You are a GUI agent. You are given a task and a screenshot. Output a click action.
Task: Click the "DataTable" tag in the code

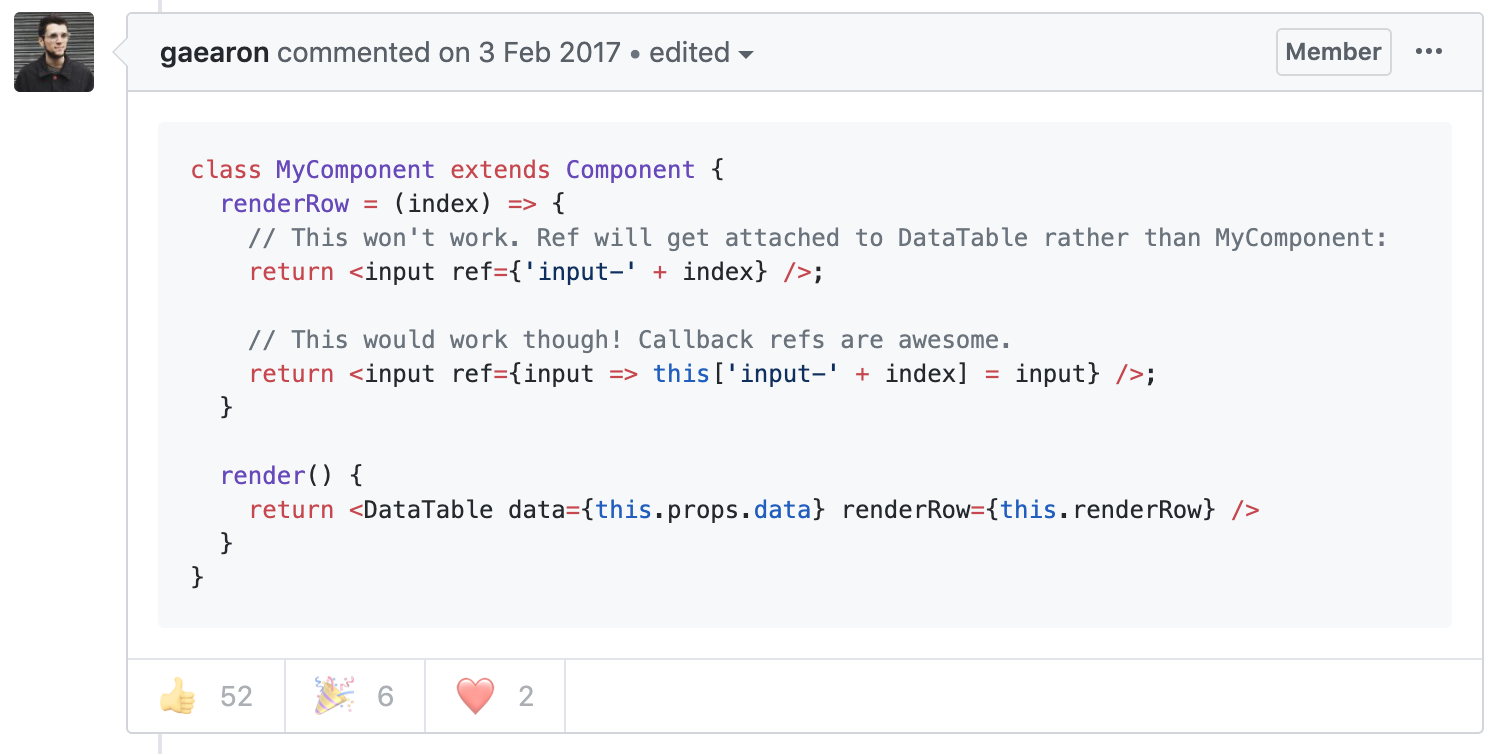428,510
